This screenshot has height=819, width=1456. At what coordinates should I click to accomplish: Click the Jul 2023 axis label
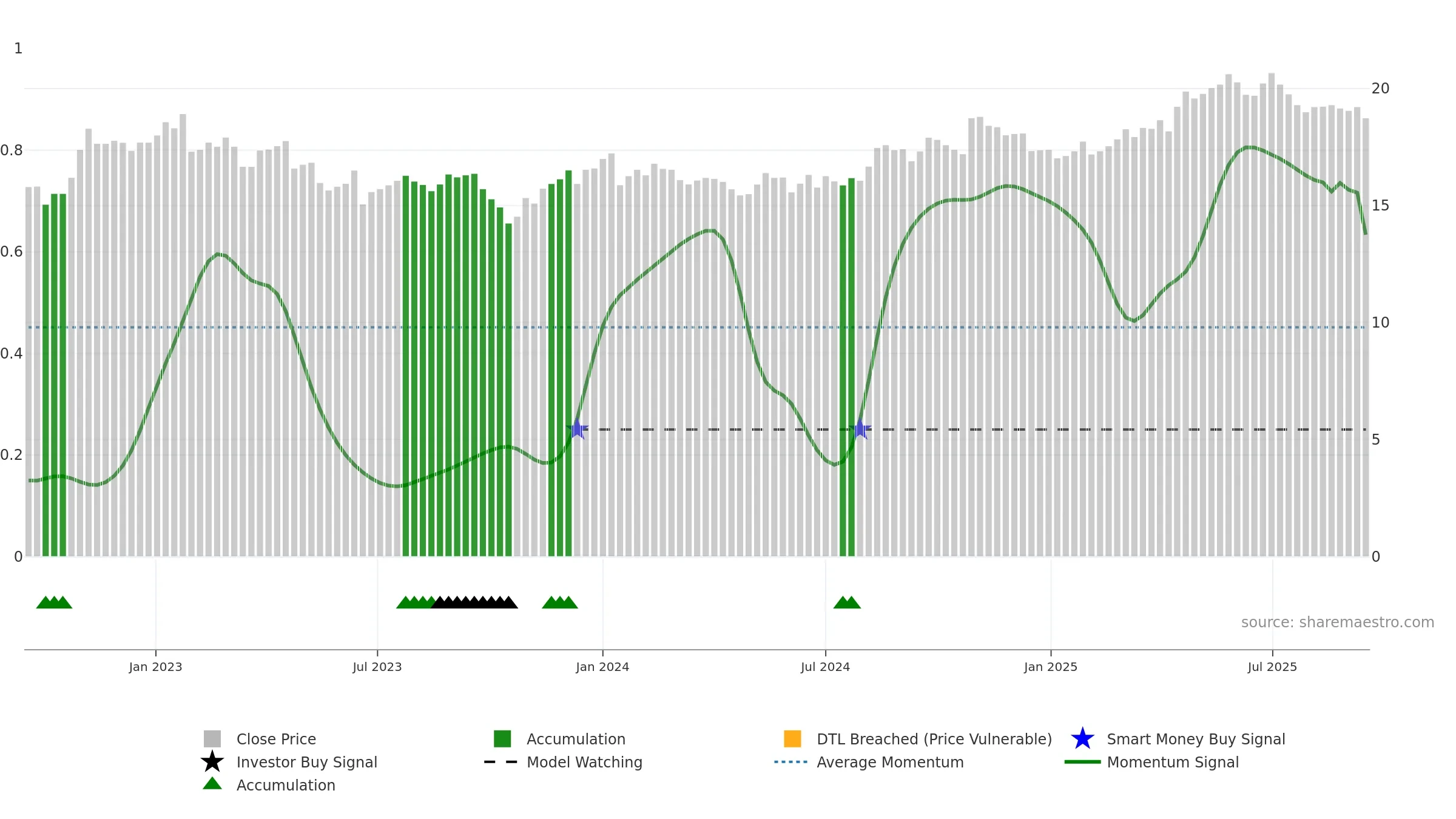click(x=377, y=667)
